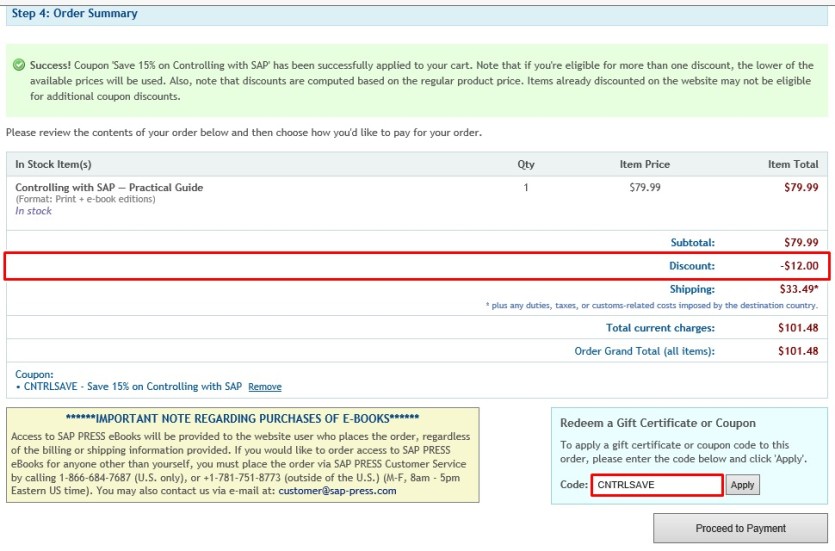This screenshot has height=551, width=835.
Task: Select the Controlling with SAP product title
Action: coord(109,187)
